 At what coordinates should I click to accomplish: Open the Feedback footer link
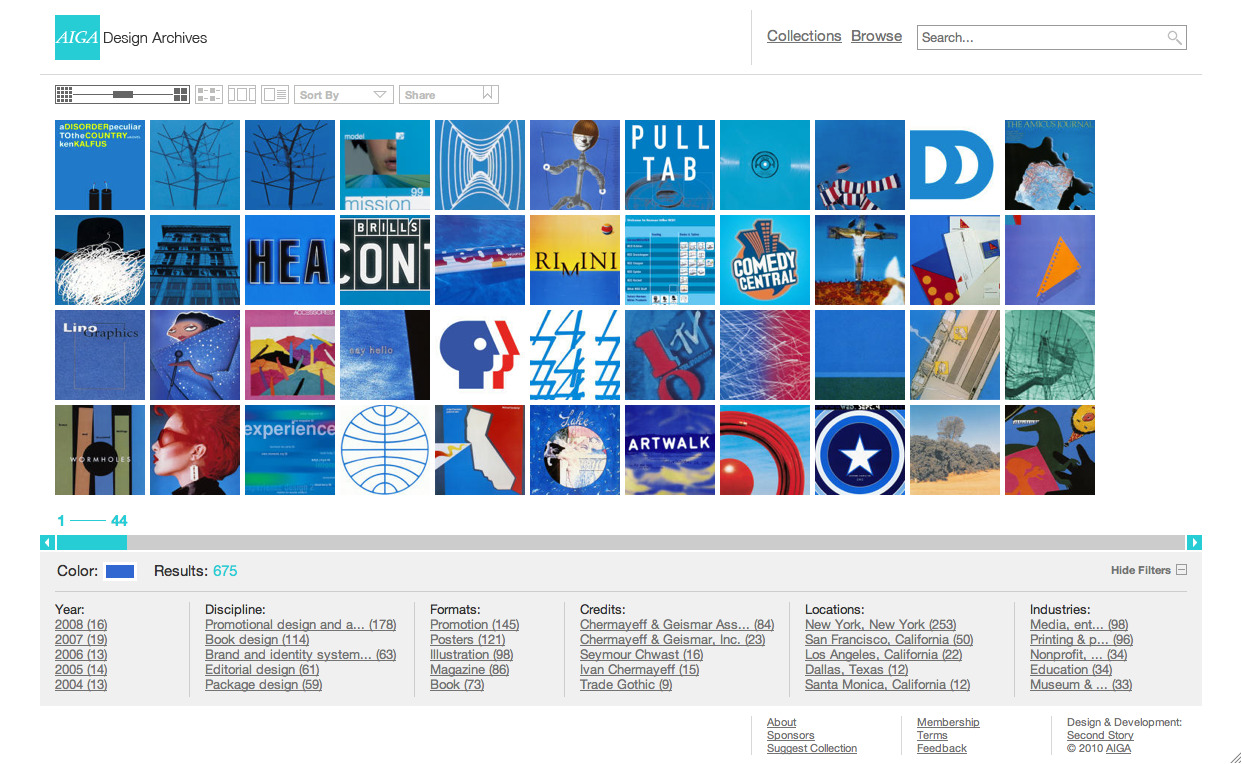pyautogui.click(x=942, y=748)
